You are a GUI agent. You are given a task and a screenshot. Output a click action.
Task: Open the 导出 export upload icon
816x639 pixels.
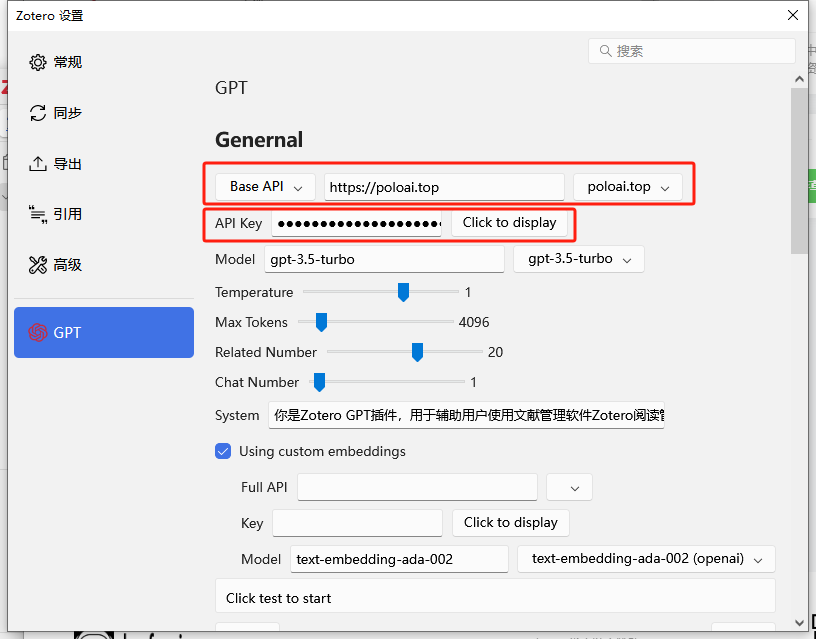point(37,163)
